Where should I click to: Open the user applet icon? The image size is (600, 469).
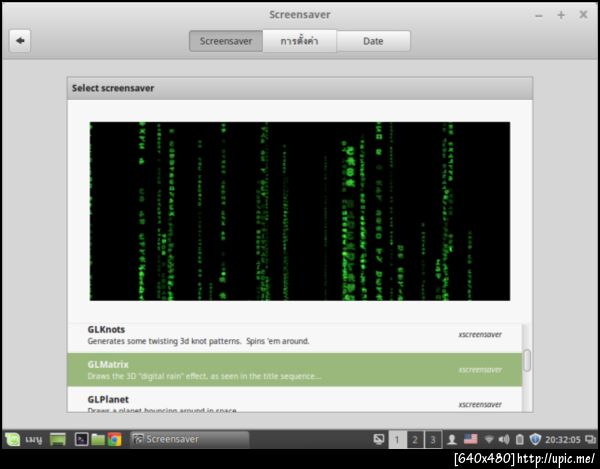tap(452, 440)
